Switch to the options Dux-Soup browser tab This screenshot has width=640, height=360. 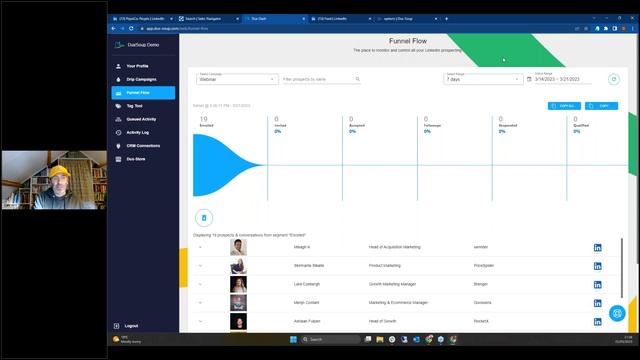(407, 19)
